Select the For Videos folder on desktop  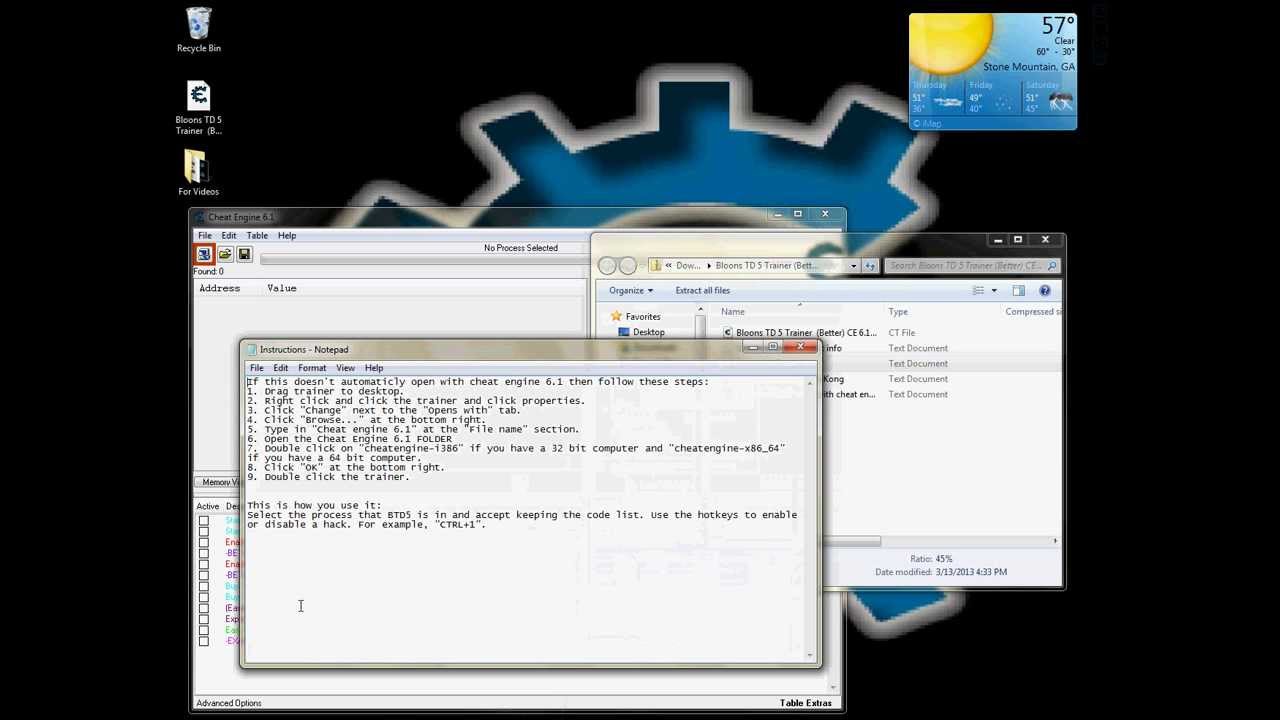point(198,172)
